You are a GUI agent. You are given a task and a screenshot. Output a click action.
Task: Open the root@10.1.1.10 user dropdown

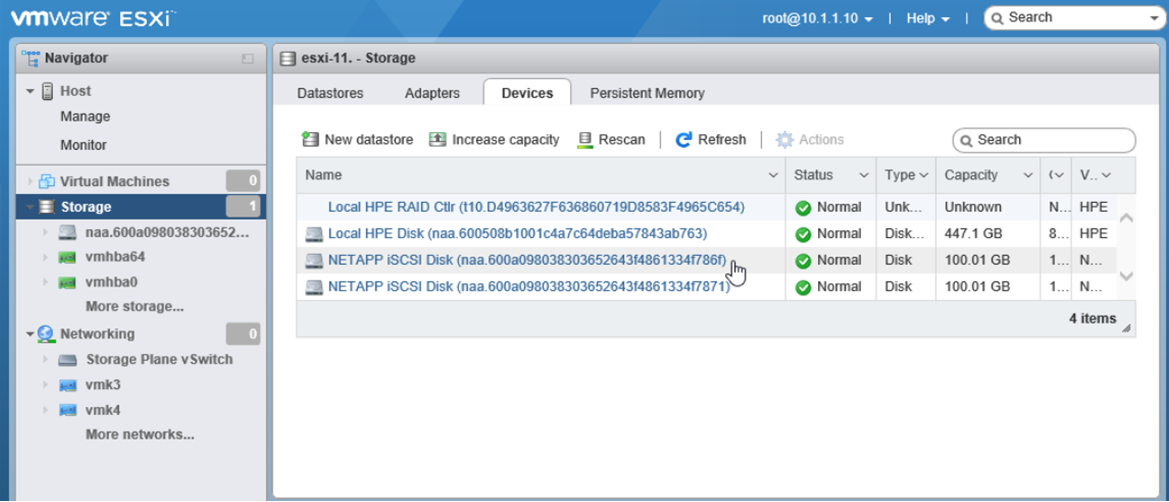[818, 18]
